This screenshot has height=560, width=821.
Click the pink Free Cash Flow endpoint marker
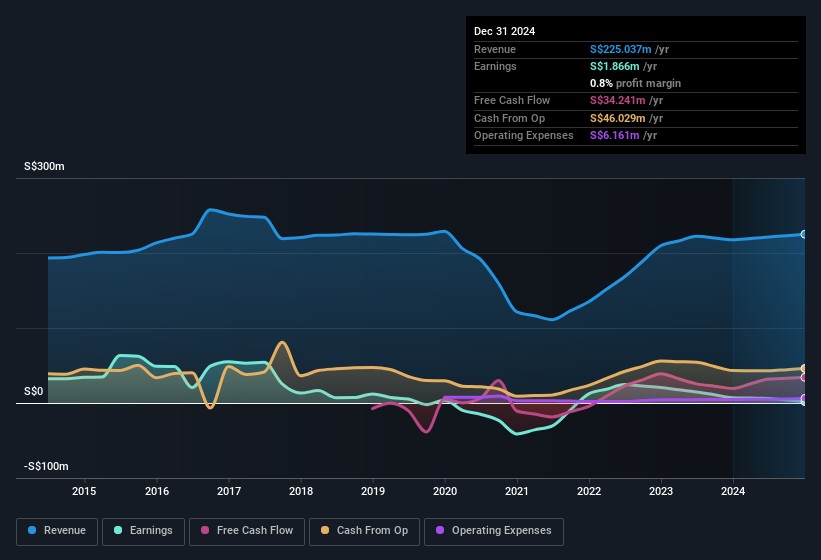tap(803, 377)
